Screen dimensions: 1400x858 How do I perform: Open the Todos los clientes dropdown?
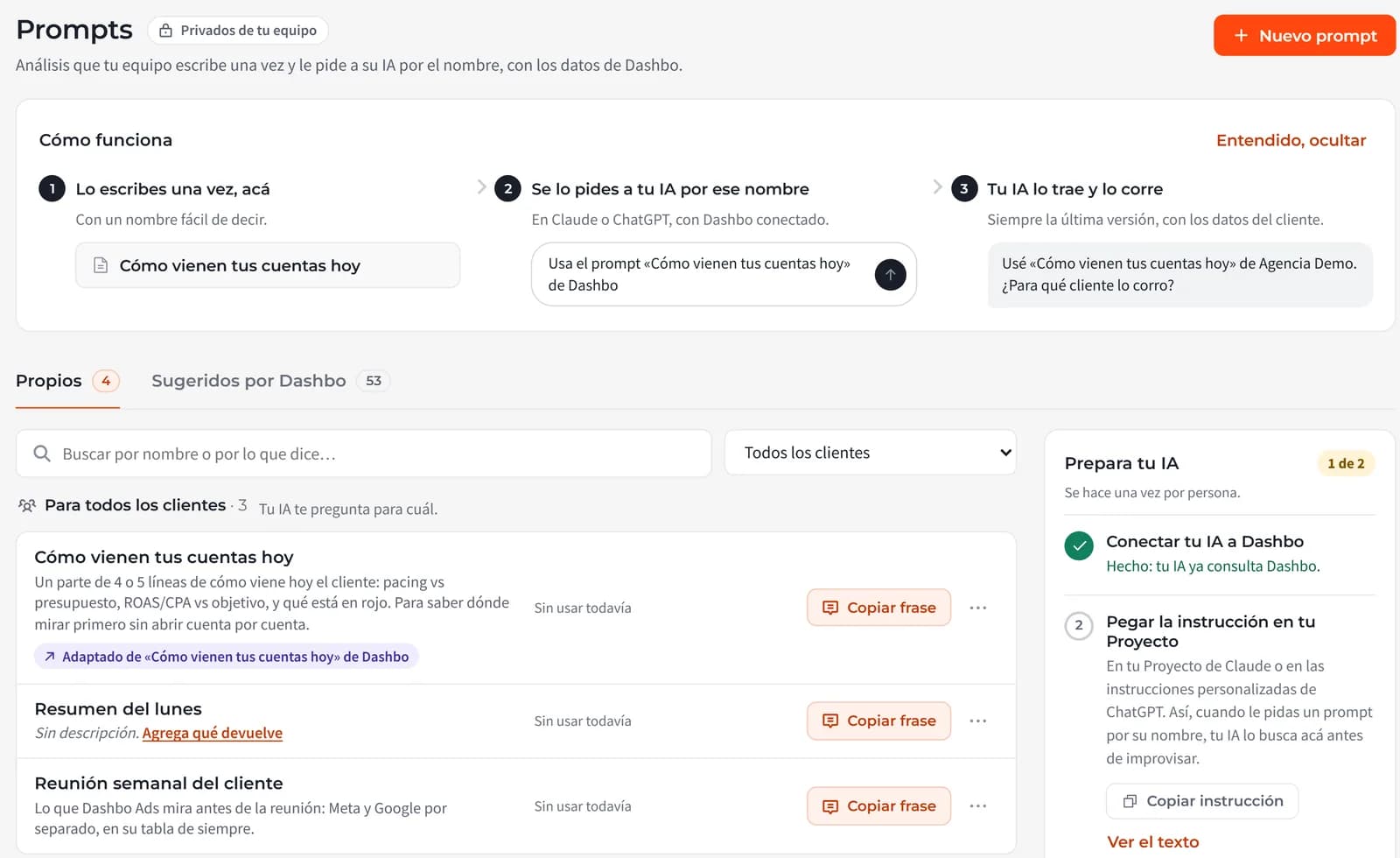pyautogui.click(x=871, y=453)
